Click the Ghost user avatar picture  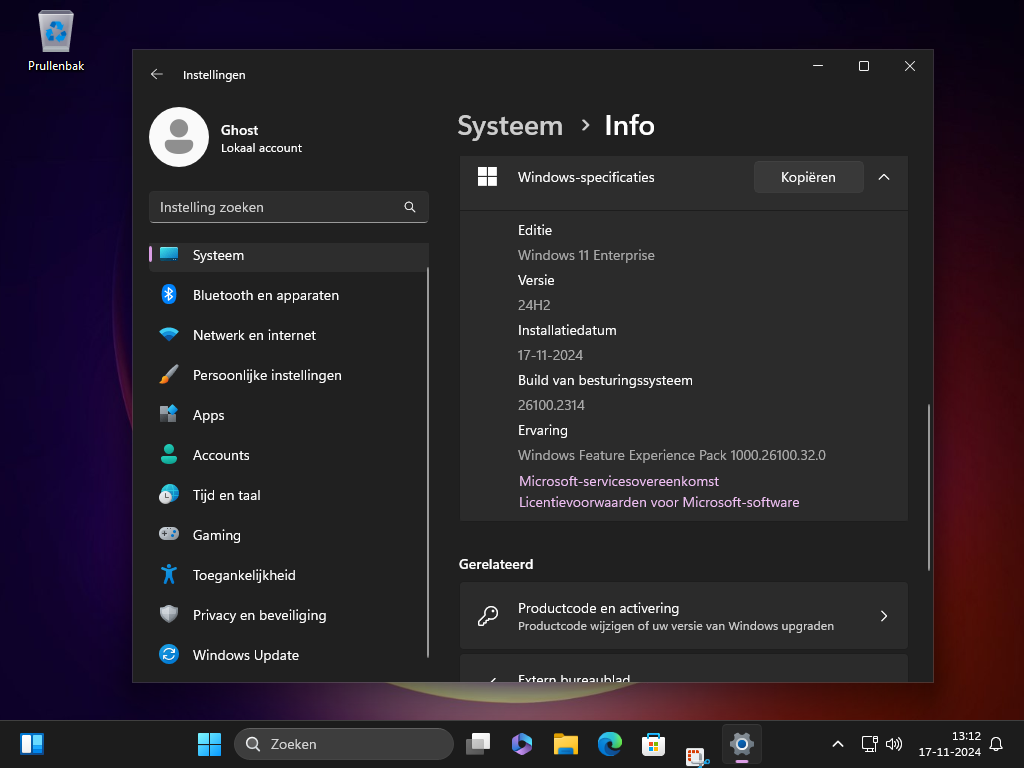click(x=179, y=137)
